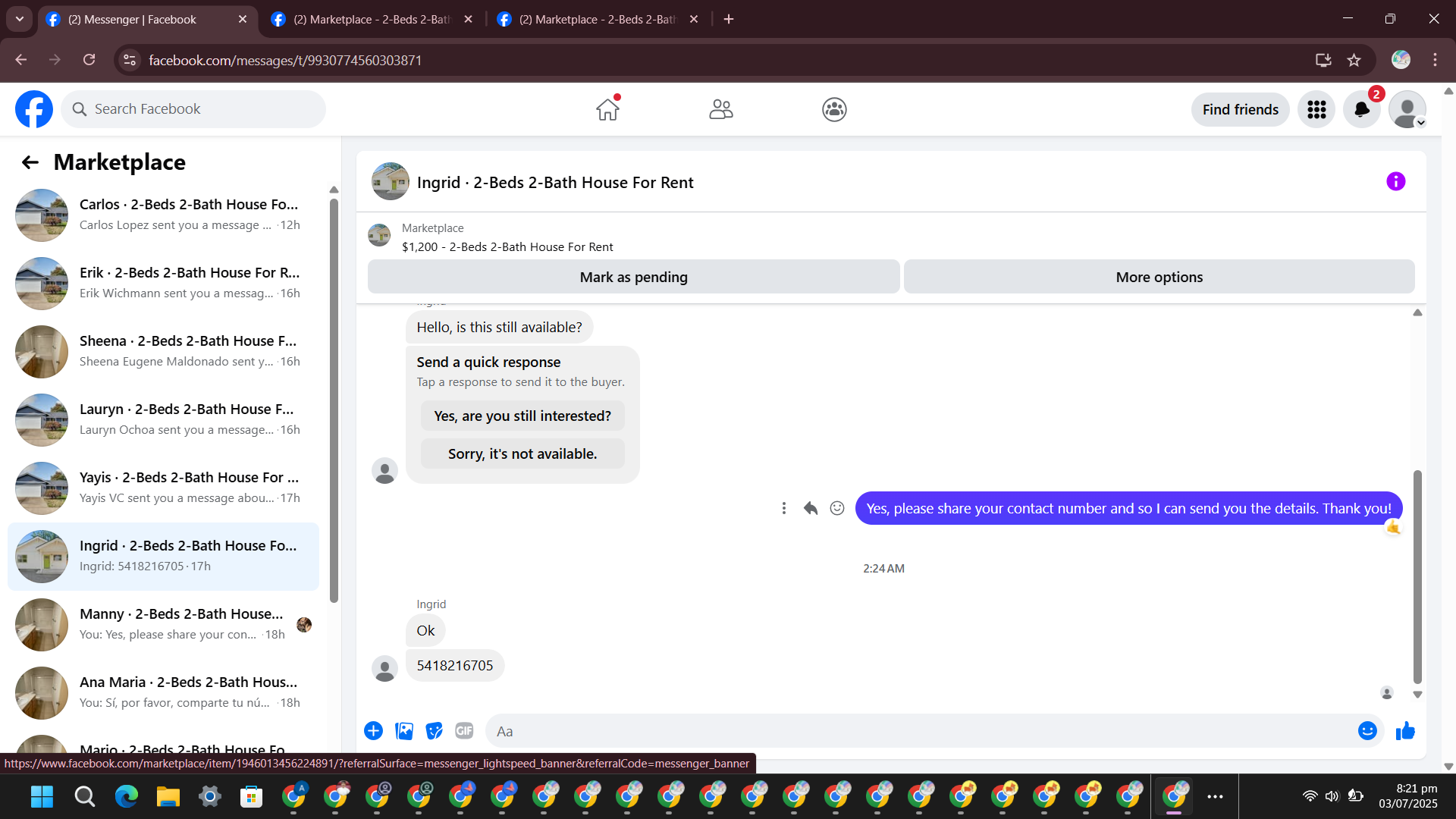The width and height of the screenshot is (1456, 819).
Task: Reply to the sent message
Action: coord(811,508)
